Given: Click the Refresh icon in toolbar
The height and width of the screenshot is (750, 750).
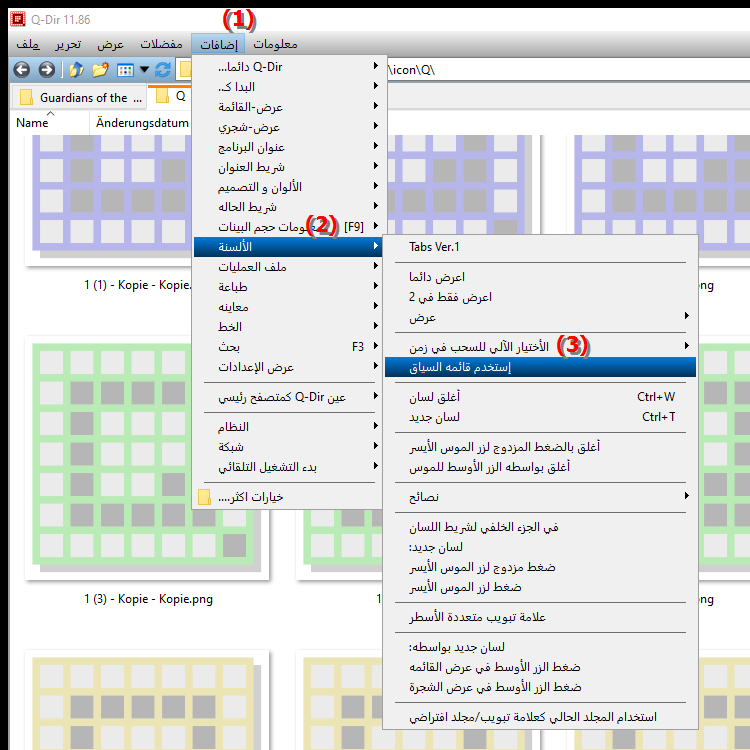Looking at the screenshot, I should [163, 70].
